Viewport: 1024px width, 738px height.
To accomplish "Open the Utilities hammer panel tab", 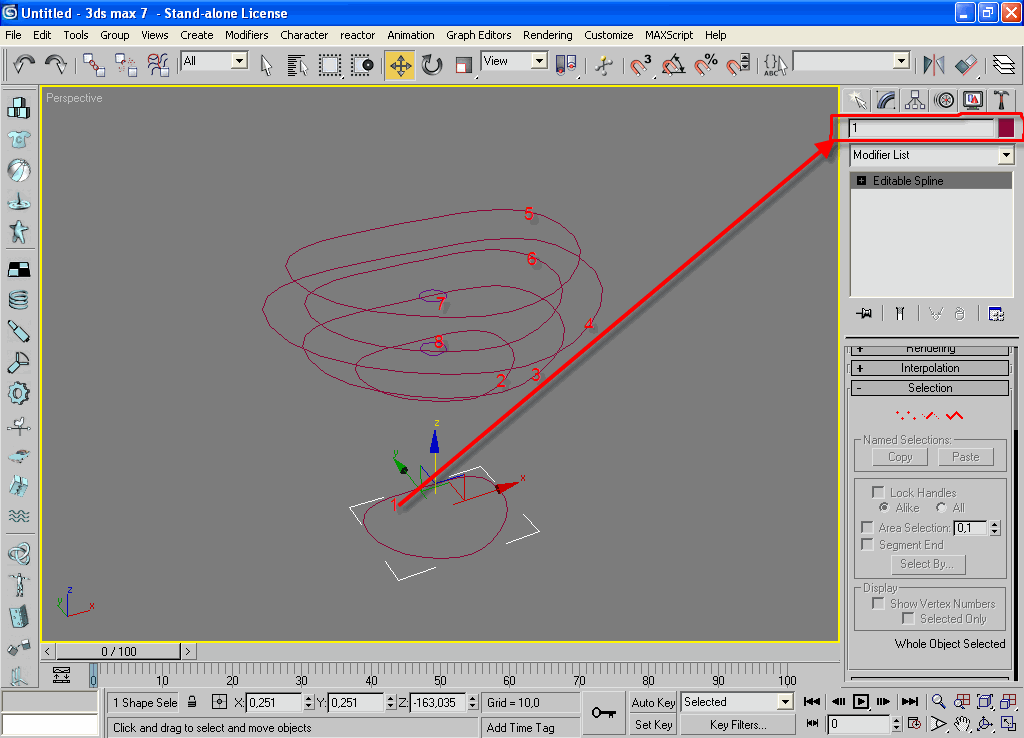I will pyautogui.click(x=1000, y=100).
